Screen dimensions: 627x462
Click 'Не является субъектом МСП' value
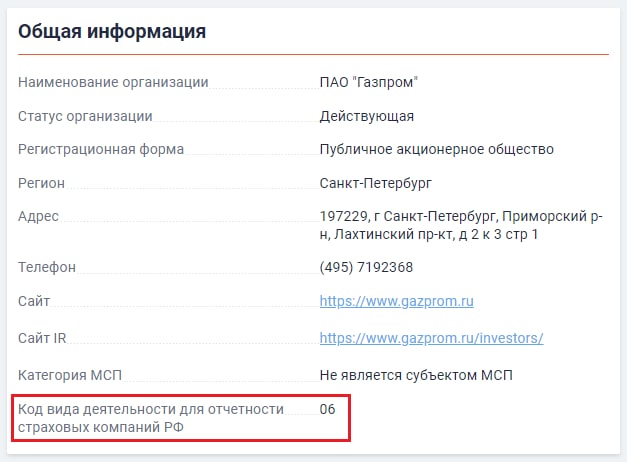click(x=416, y=376)
